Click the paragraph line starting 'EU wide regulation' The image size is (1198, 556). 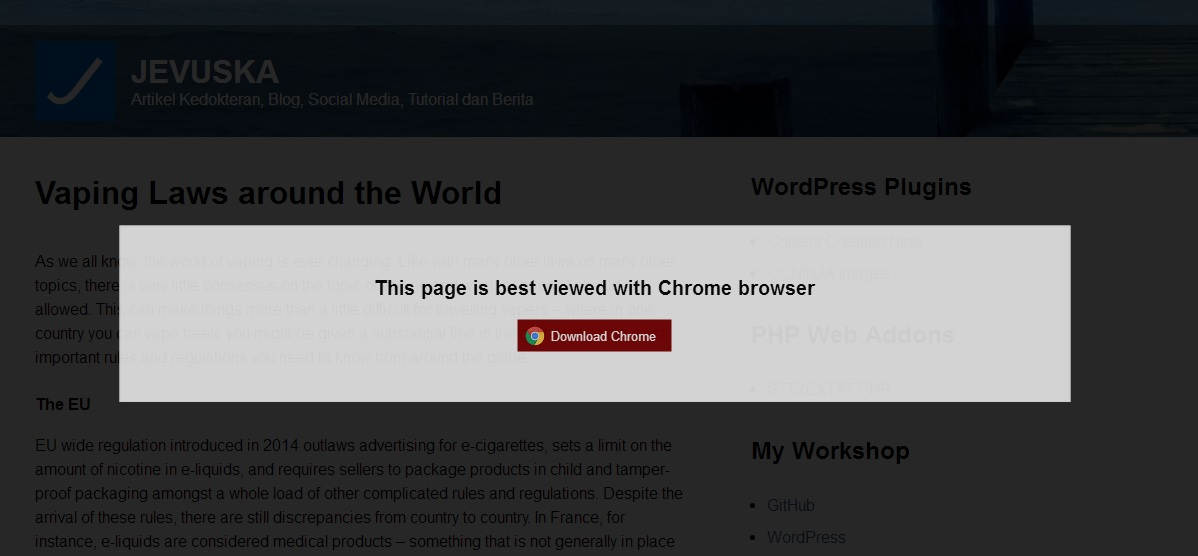[354, 445]
